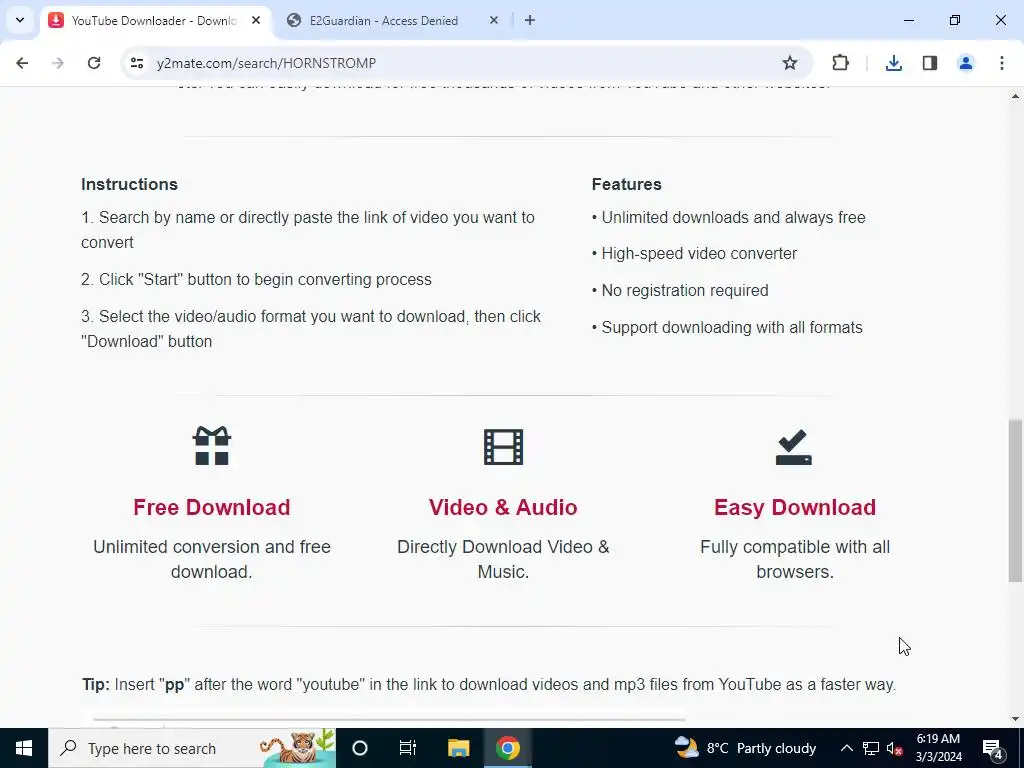This screenshot has width=1024, height=768.
Task: Close the E2Guardian tab
Action: 494,20
